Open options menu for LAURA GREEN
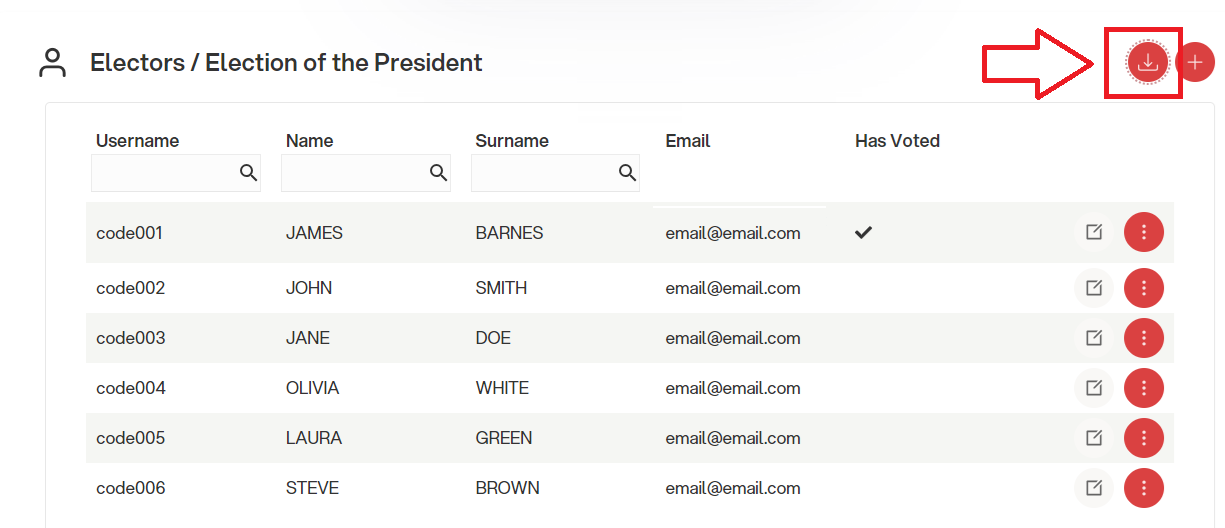 [1144, 438]
